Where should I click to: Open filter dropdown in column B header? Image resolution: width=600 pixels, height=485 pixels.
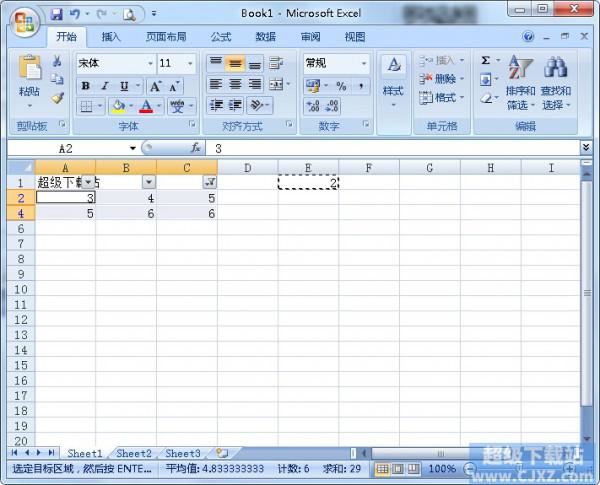click(148, 182)
